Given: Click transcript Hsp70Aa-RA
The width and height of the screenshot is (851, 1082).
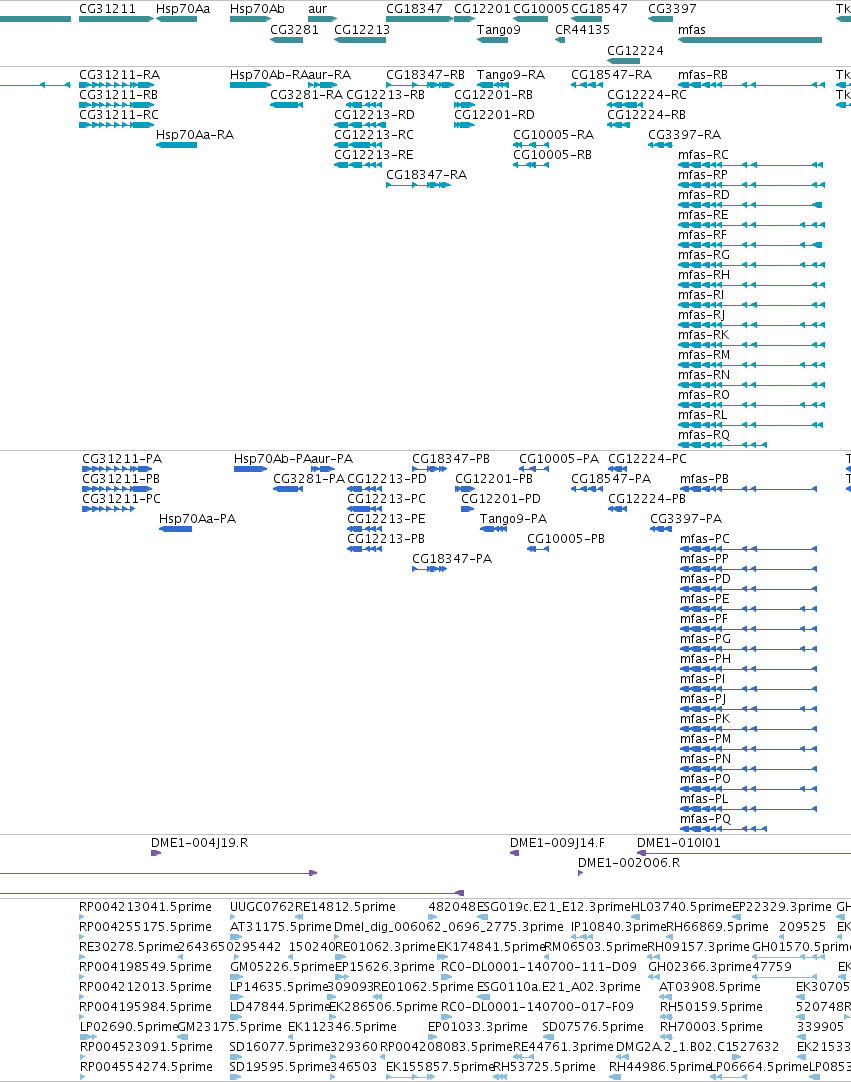Looking at the screenshot, I should coord(177,145).
